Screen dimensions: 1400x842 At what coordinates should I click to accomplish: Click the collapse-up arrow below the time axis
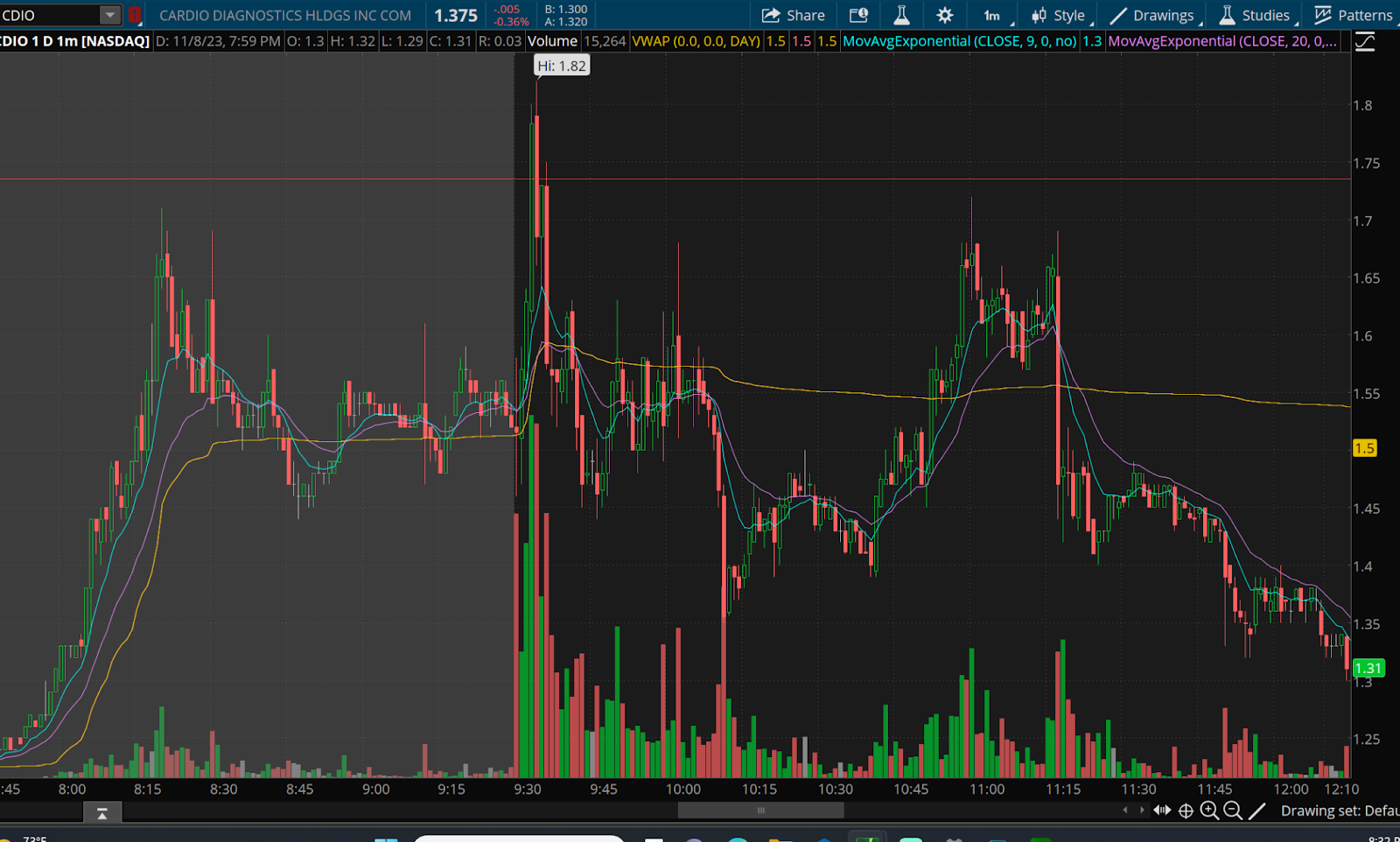[102, 813]
